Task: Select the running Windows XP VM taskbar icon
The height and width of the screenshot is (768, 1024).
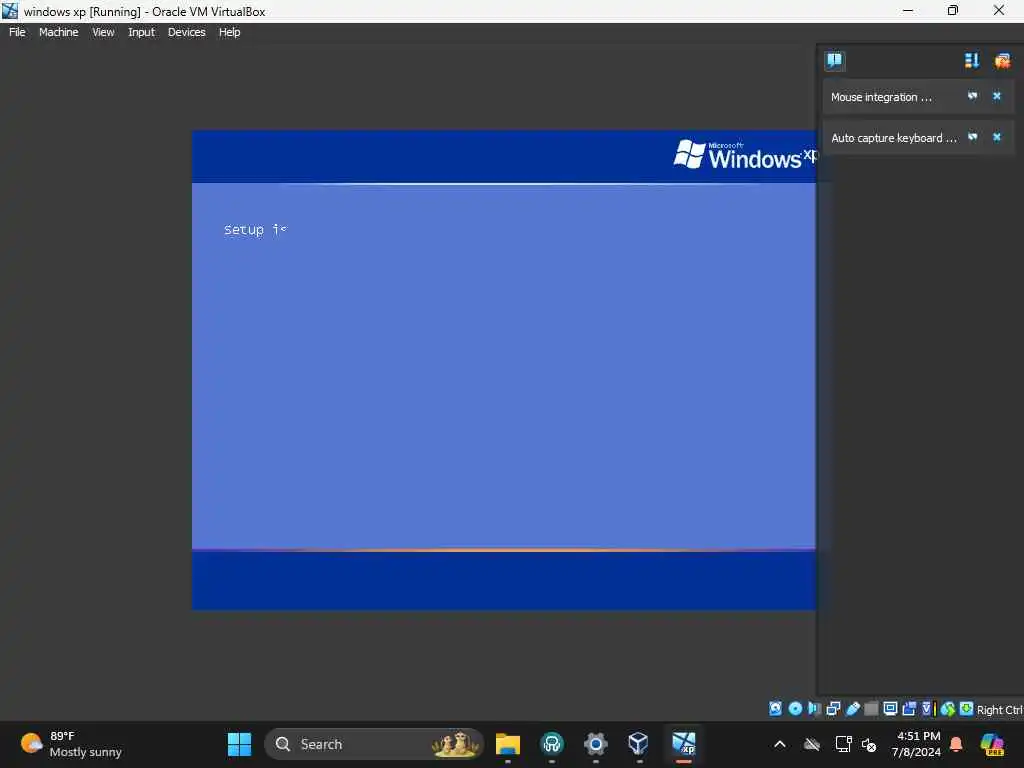Action: [684, 744]
